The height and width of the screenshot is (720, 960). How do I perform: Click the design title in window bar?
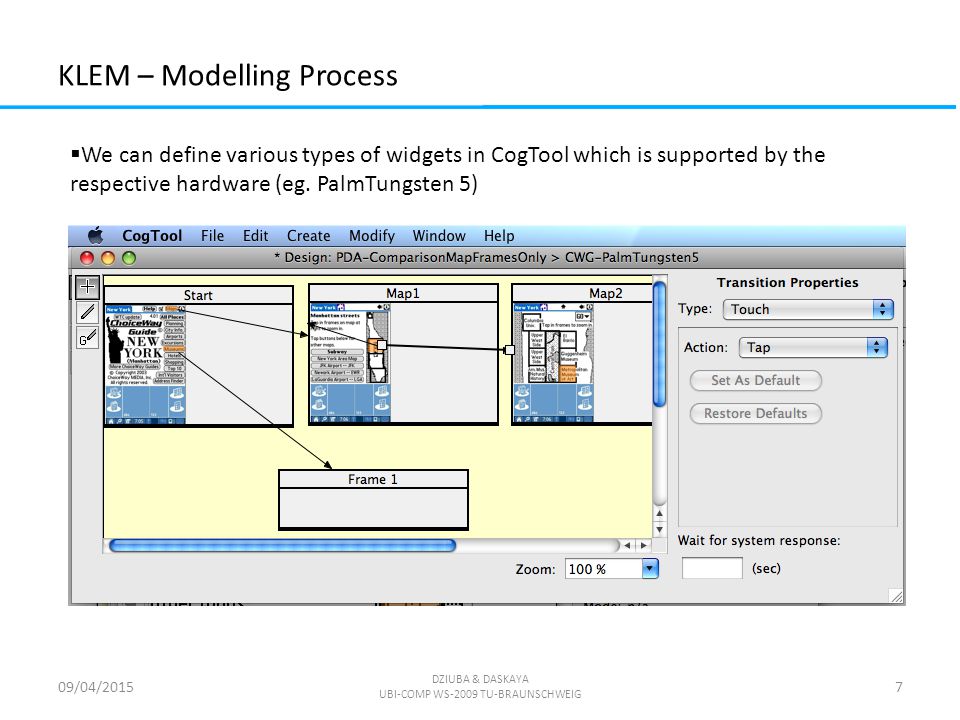pyautogui.click(x=486, y=257)
